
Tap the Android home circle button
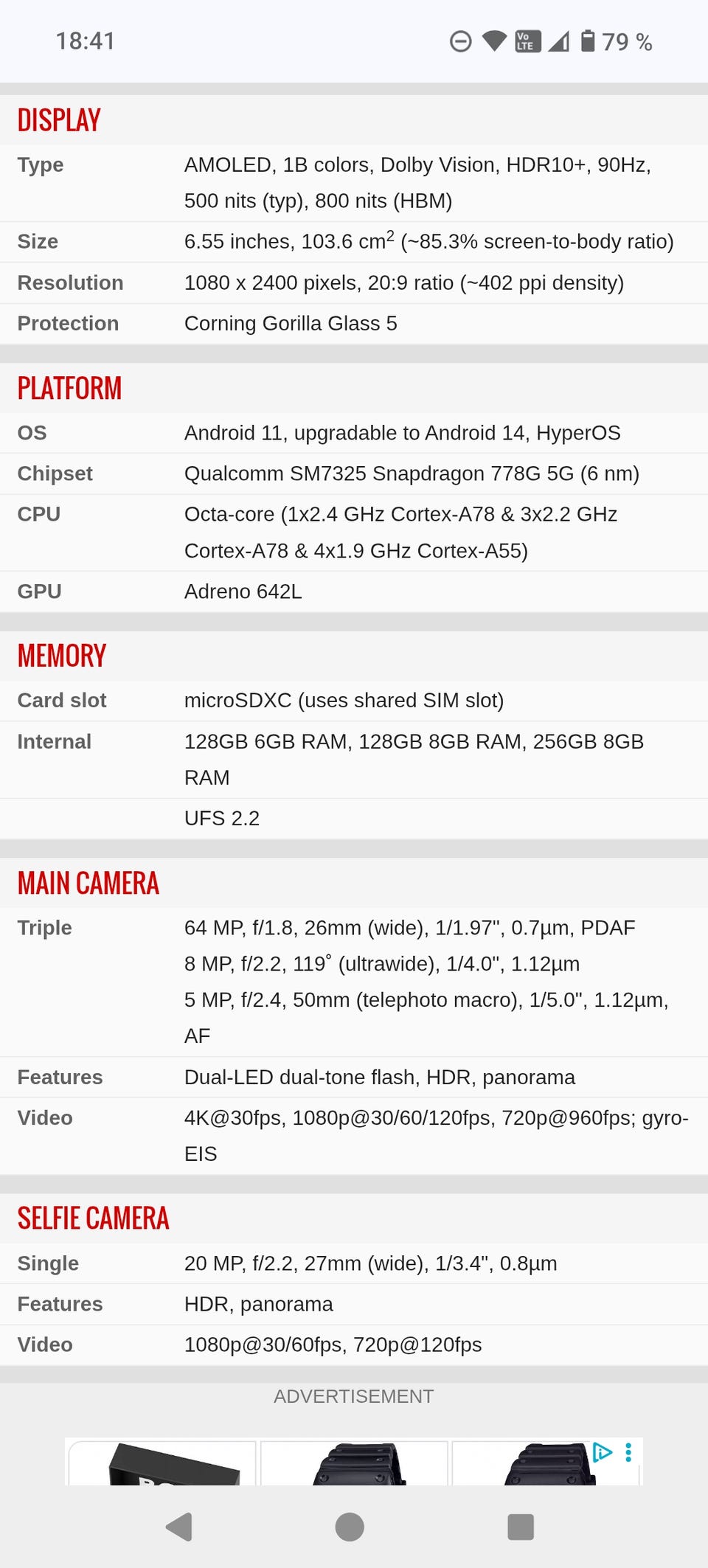point(350,1527)
